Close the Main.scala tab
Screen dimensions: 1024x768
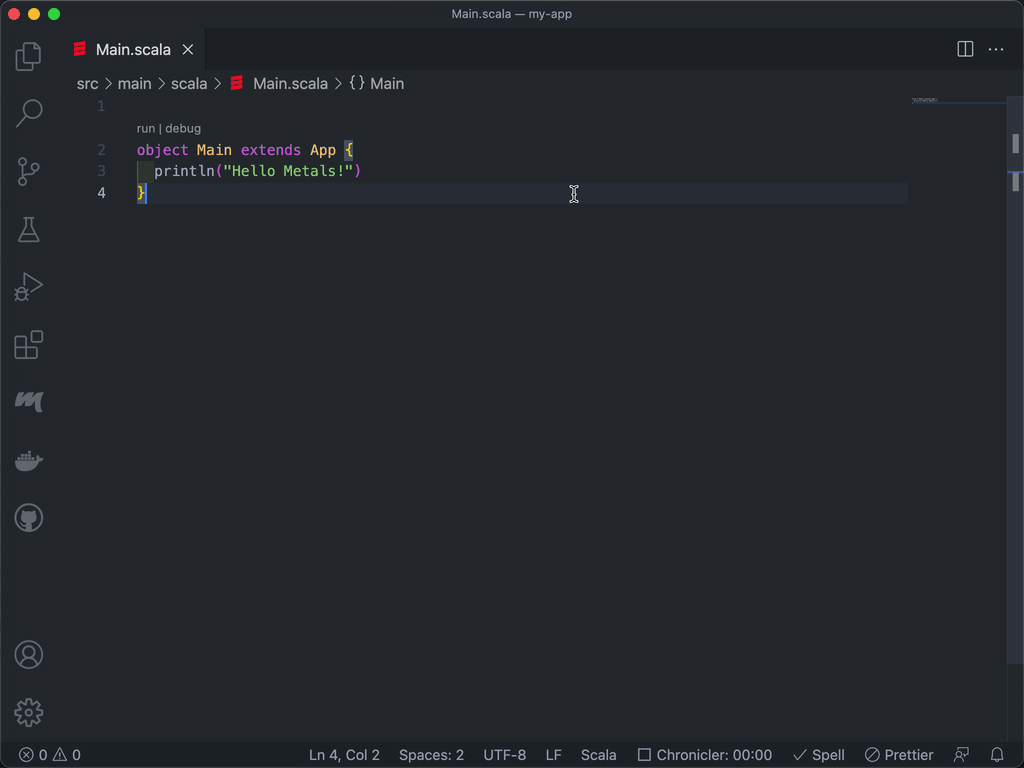[x=187, y=50]
